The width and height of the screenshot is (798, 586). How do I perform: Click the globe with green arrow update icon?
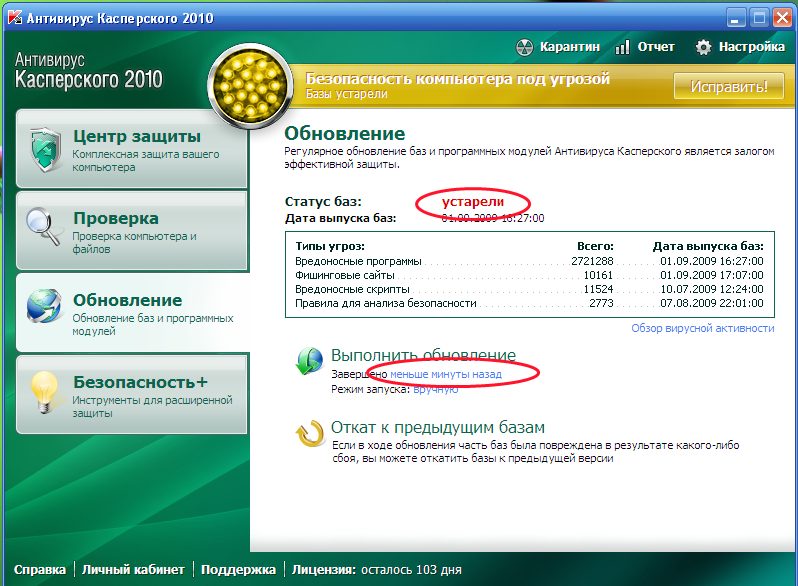coord(309,361)
